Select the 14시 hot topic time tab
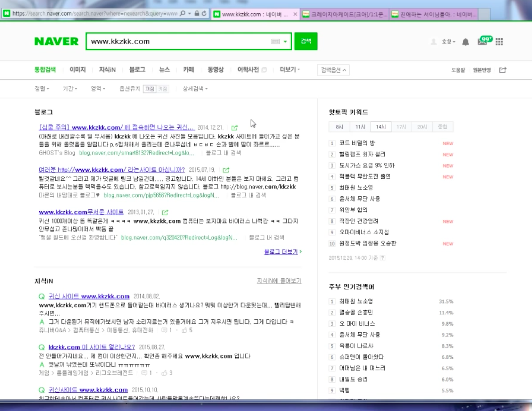The width and height of the screenshot is (532, 411). [x=381, y=127]
